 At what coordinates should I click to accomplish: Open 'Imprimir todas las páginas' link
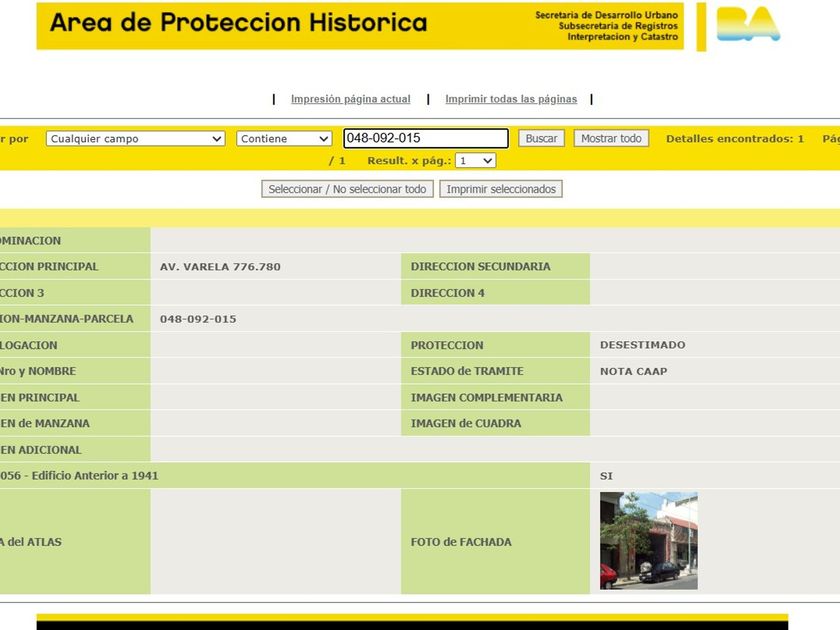511,99
